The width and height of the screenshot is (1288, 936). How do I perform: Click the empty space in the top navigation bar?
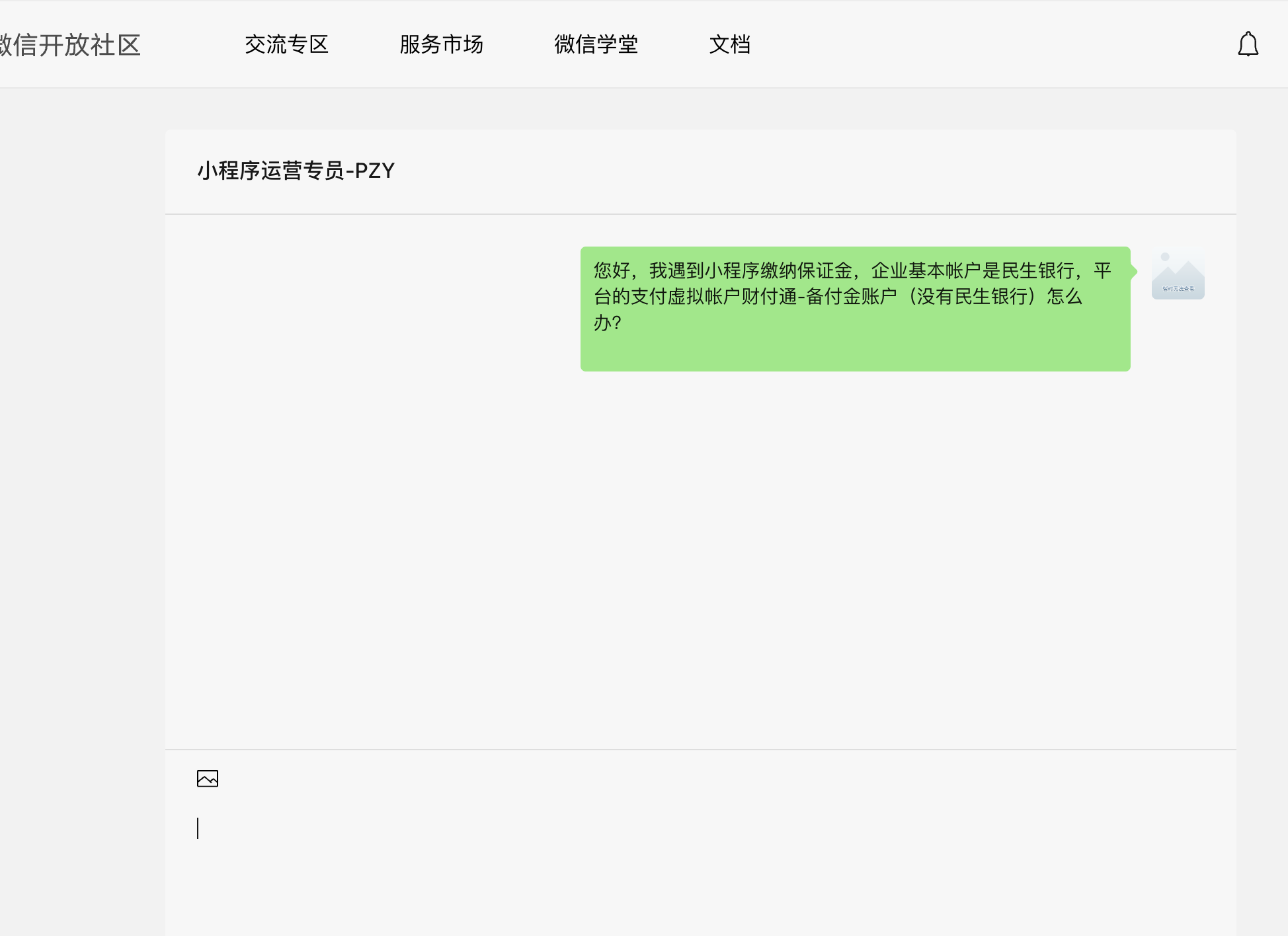tap(992, 44)
